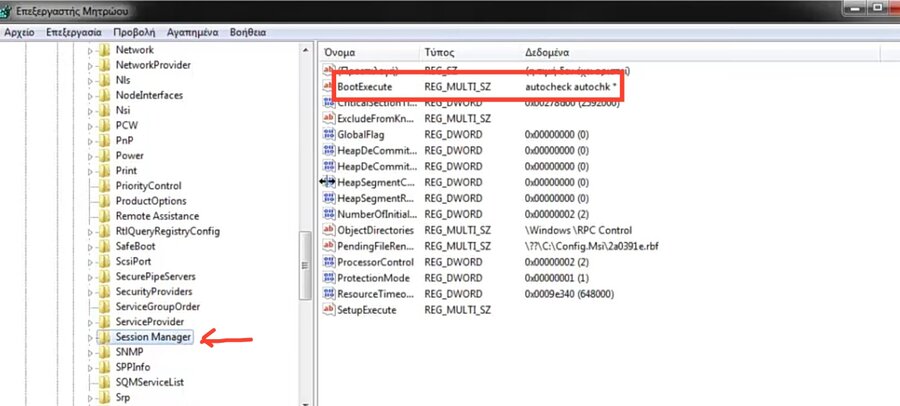
Task: Select the Session Manager key label
Action: click(153, 337)
